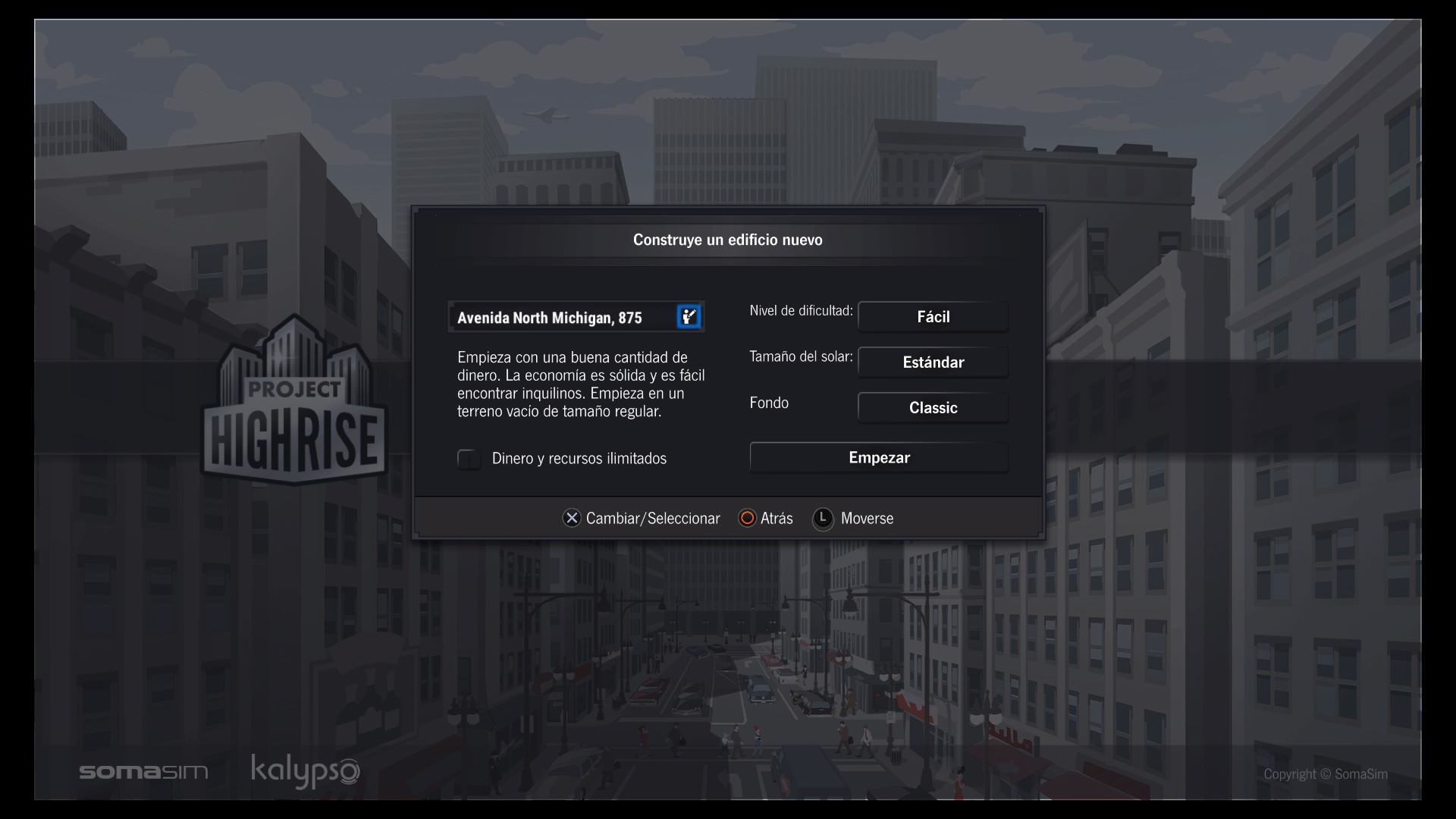The width and height of the screenshot is (1456, 819).
Task: Click the SomaSim logo
Action: click(143, 772)
